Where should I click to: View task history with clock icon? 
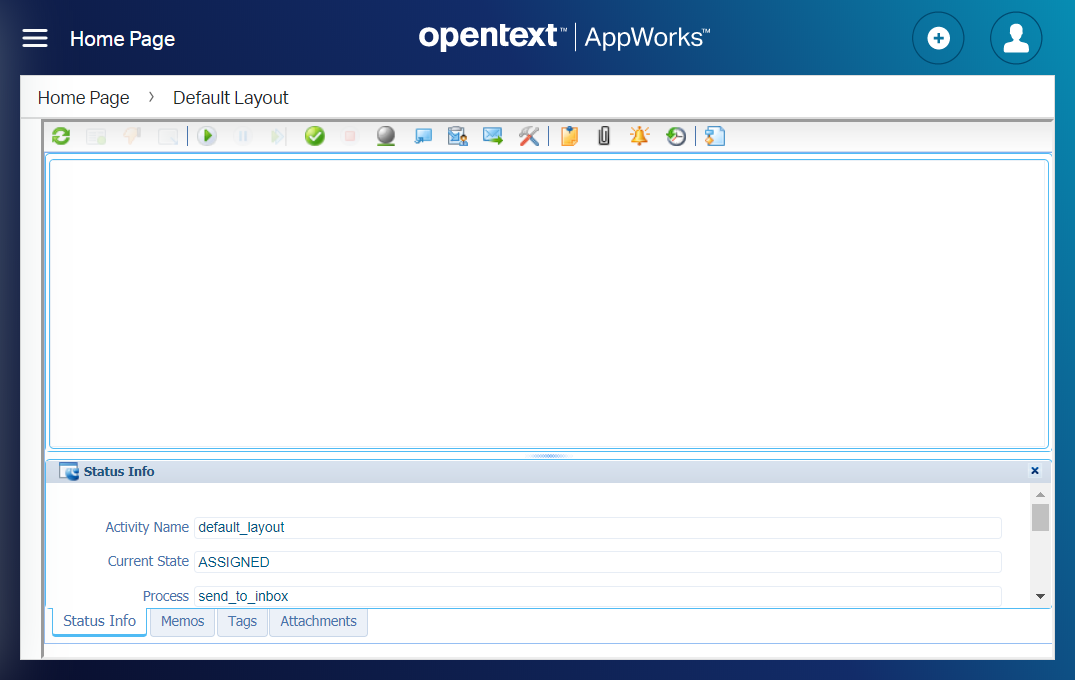coord(676,136)
